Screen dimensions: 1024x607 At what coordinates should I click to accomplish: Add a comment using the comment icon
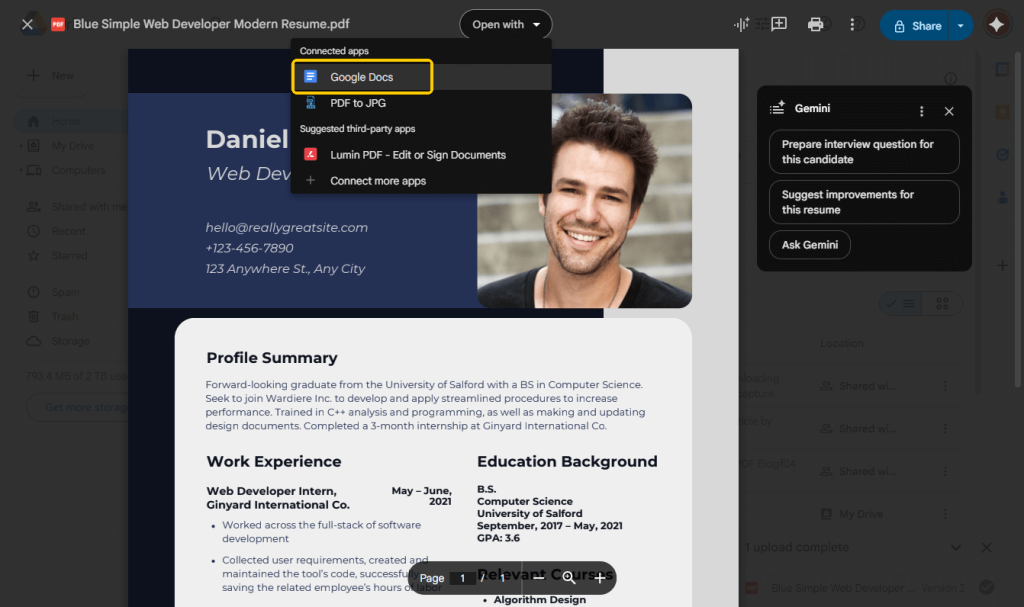[x=779, y=25]
